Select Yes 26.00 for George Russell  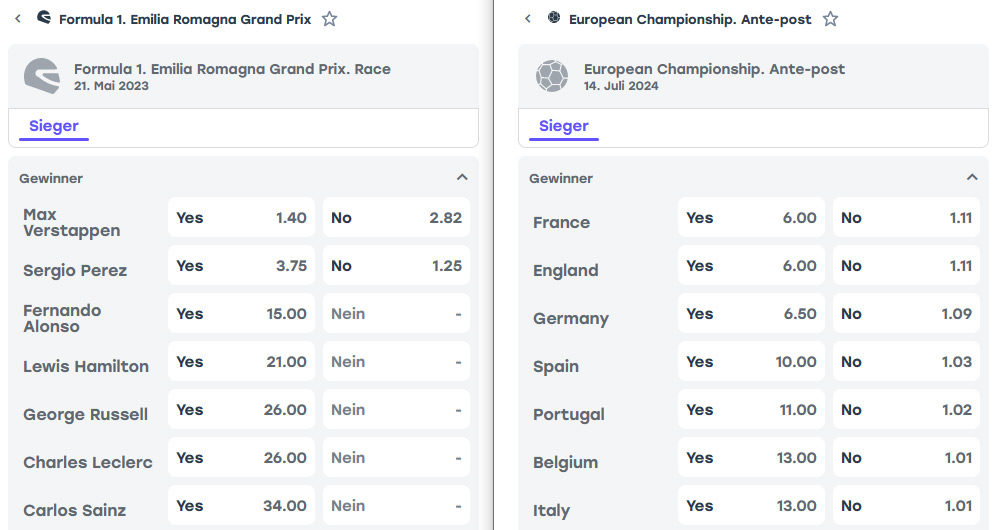[x=241, y=410]
